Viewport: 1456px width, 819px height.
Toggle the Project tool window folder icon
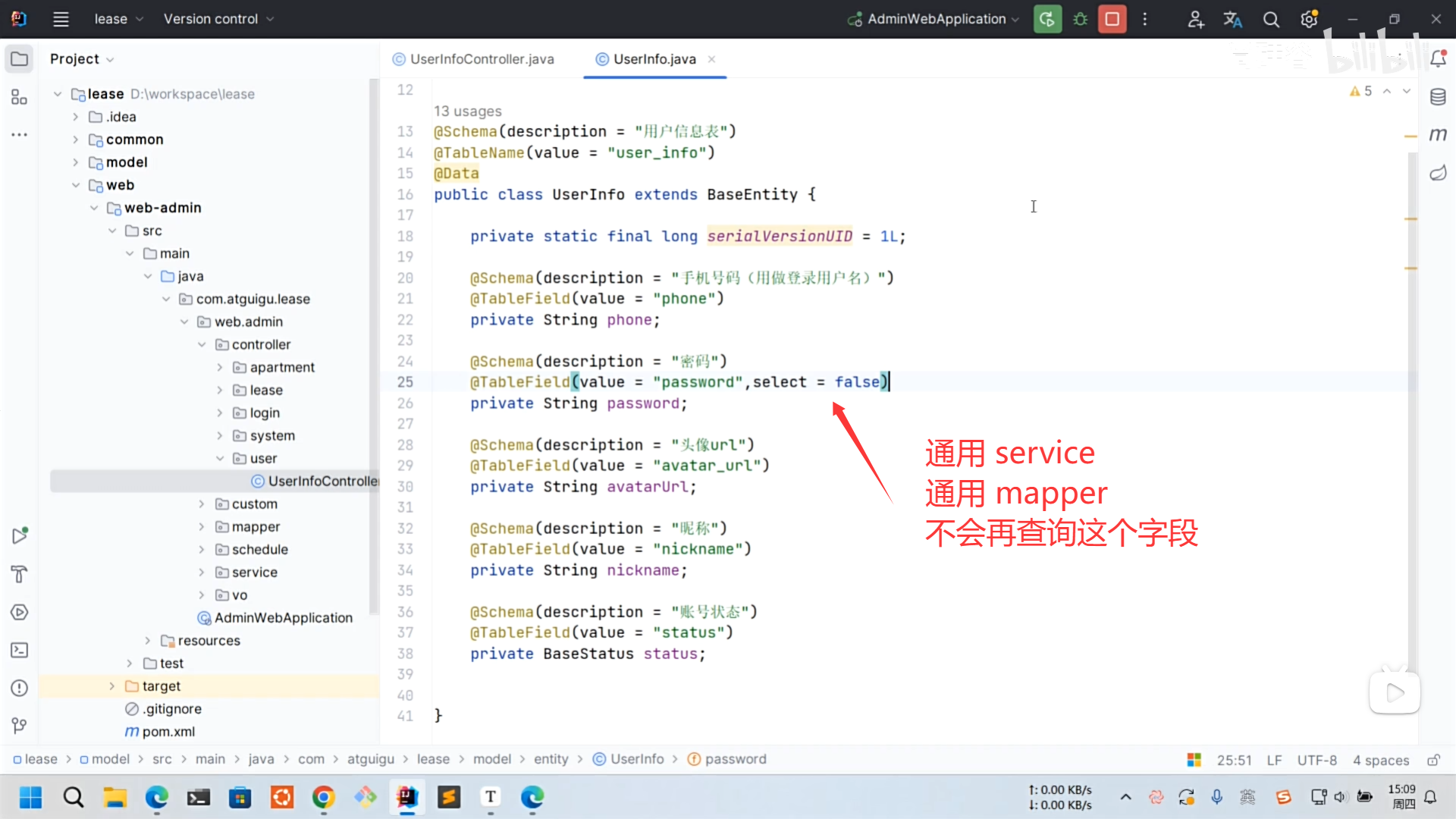coord(20,59)
